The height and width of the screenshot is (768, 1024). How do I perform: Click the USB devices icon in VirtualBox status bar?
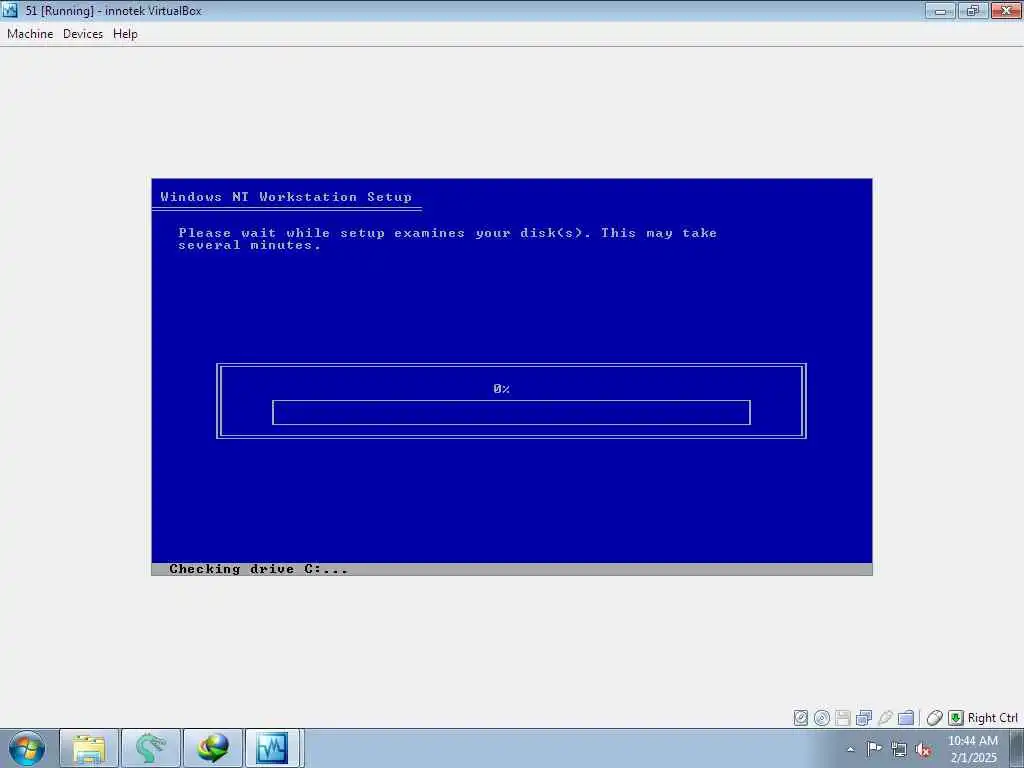tap(884, 718)
